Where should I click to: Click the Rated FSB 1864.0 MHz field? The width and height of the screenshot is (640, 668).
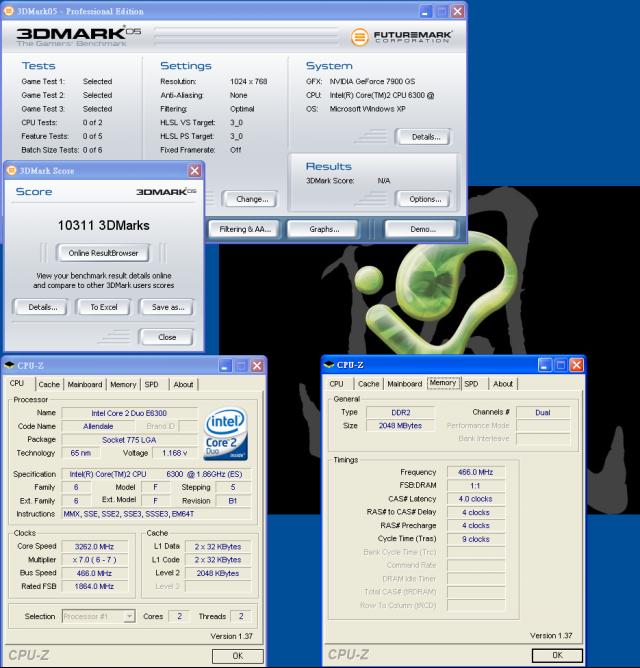(94, 586)
